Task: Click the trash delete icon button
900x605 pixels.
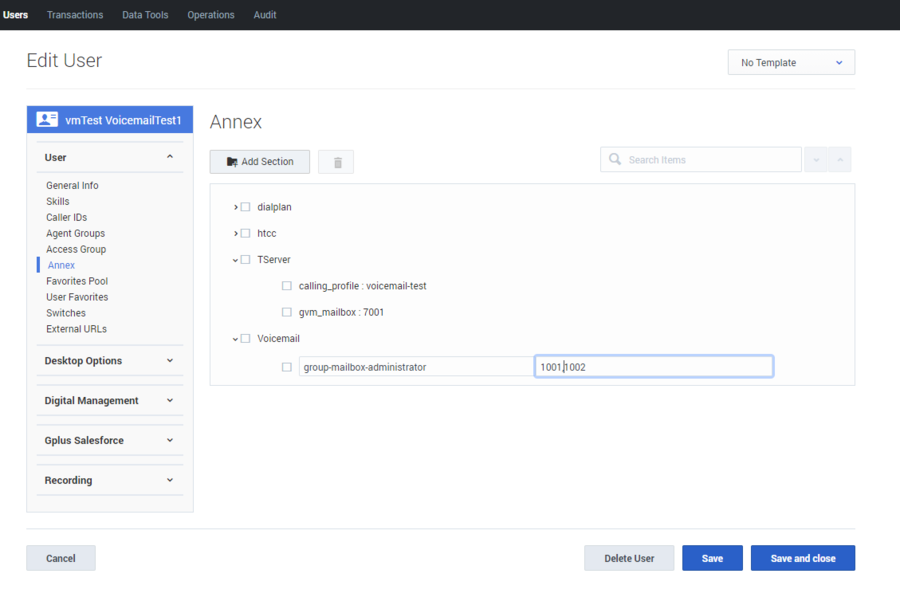Action: point(338,162)
